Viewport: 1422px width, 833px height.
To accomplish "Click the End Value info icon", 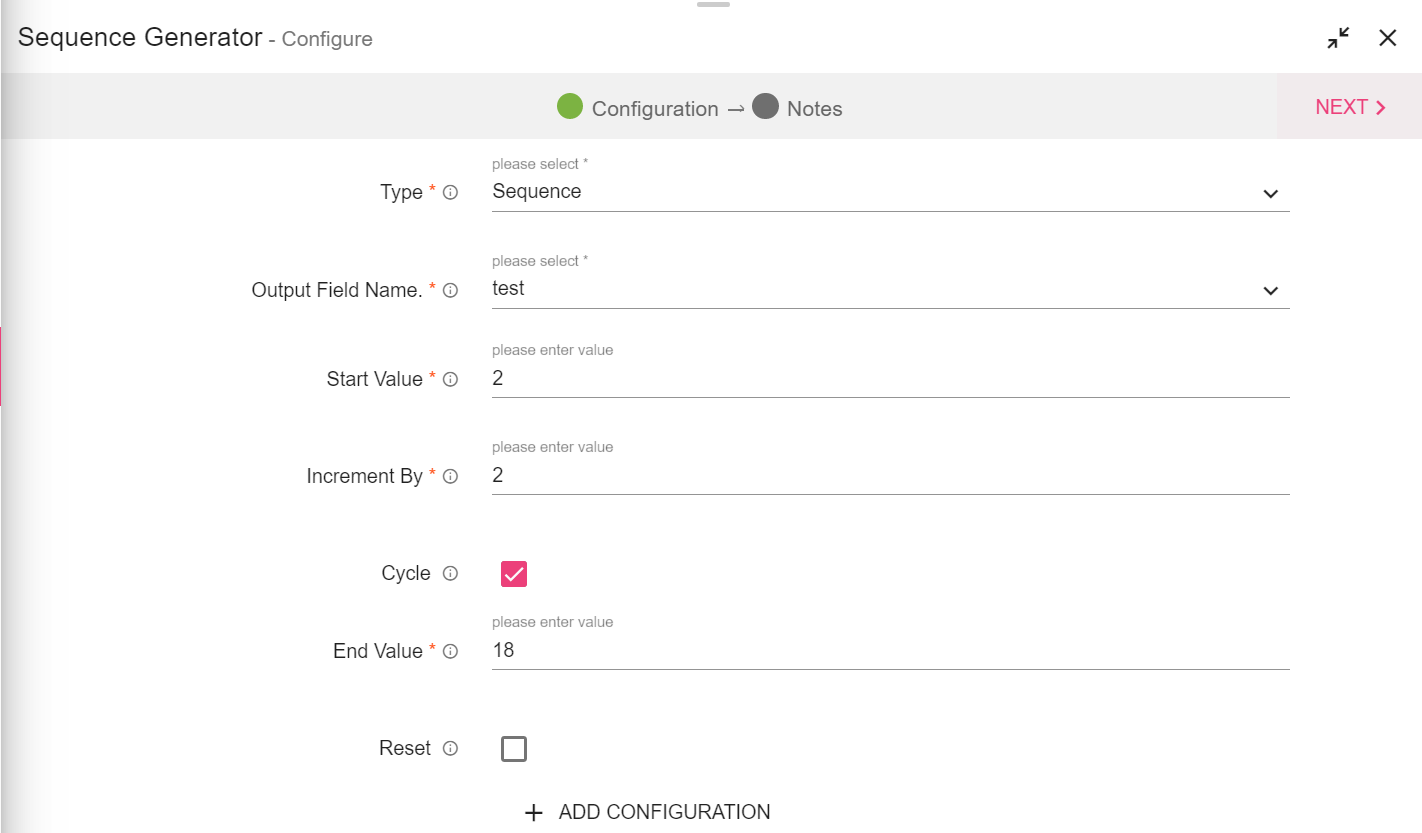I will pos(450,652).
